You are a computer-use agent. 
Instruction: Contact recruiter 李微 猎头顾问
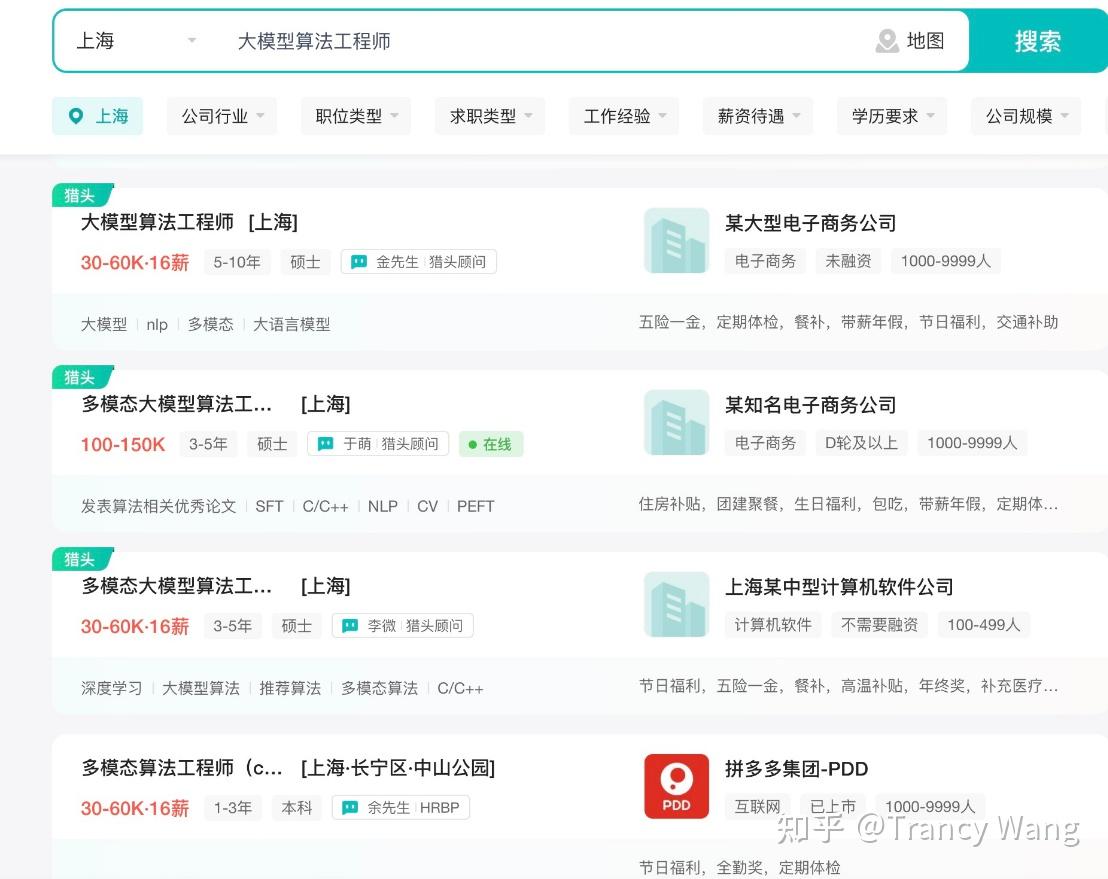[403, 625]
